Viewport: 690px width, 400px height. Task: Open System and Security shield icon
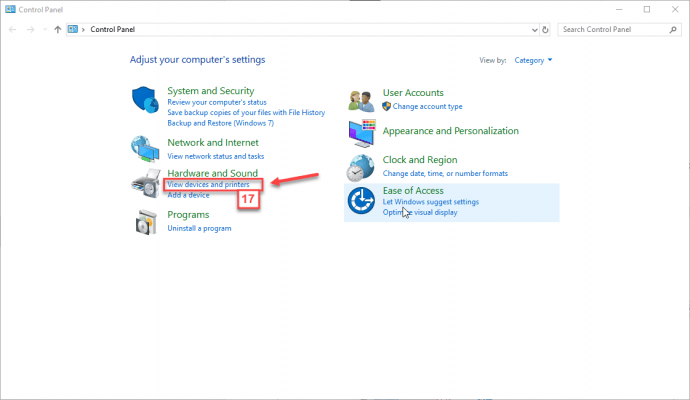pos(145,100)
